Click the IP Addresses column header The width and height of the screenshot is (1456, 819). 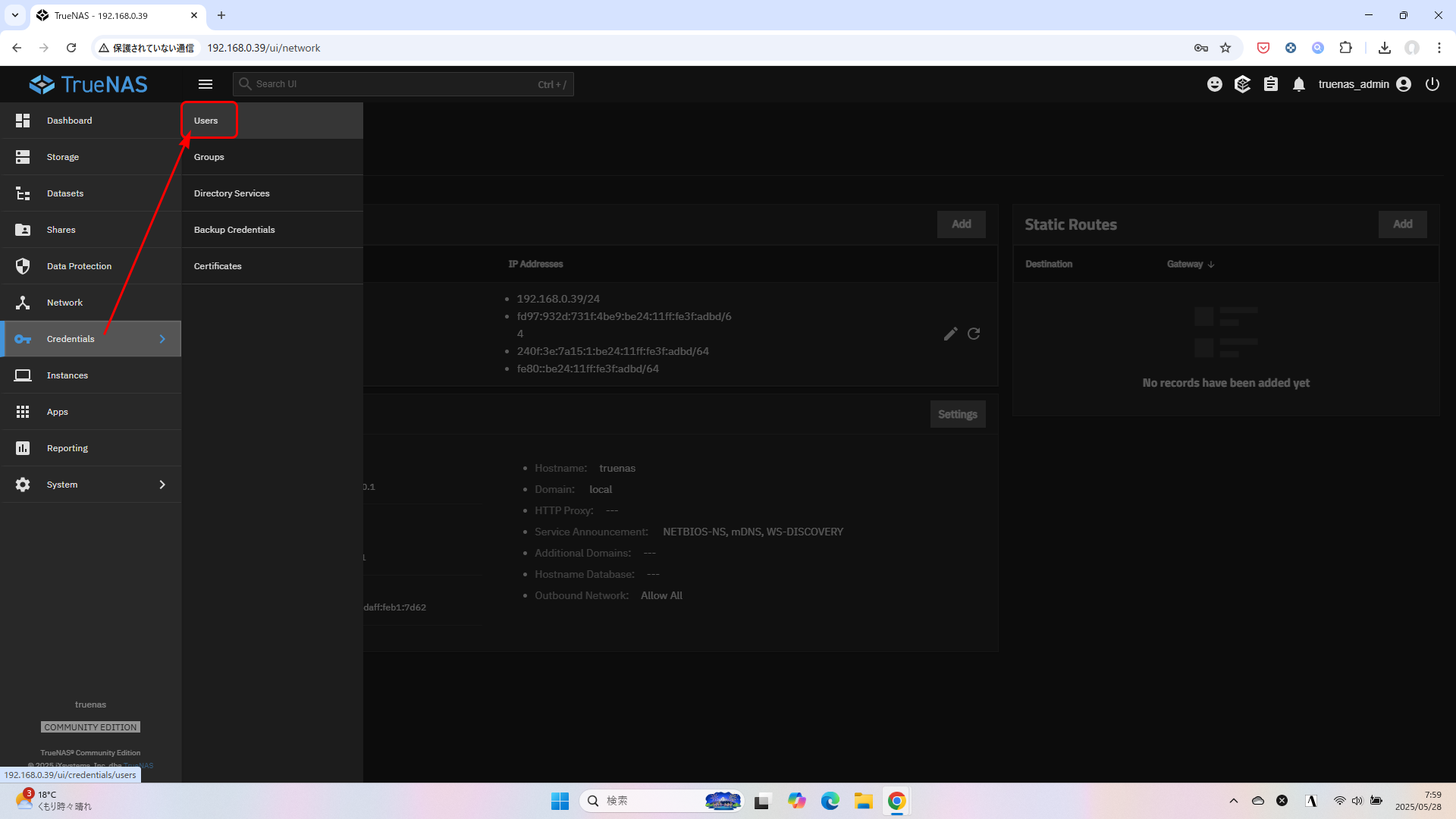[x=535, y=264]
